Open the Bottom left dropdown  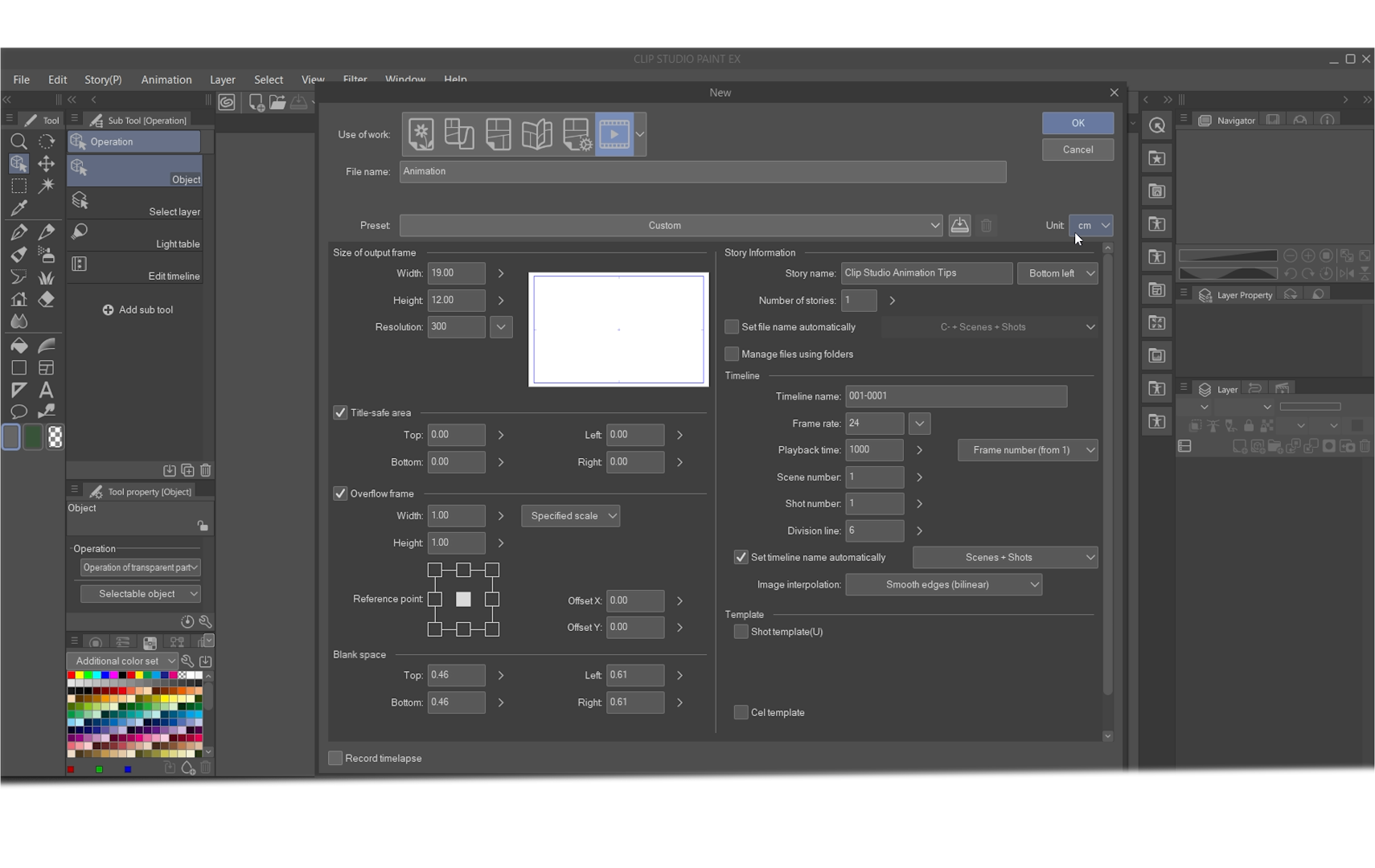[x=1057, y=273]
